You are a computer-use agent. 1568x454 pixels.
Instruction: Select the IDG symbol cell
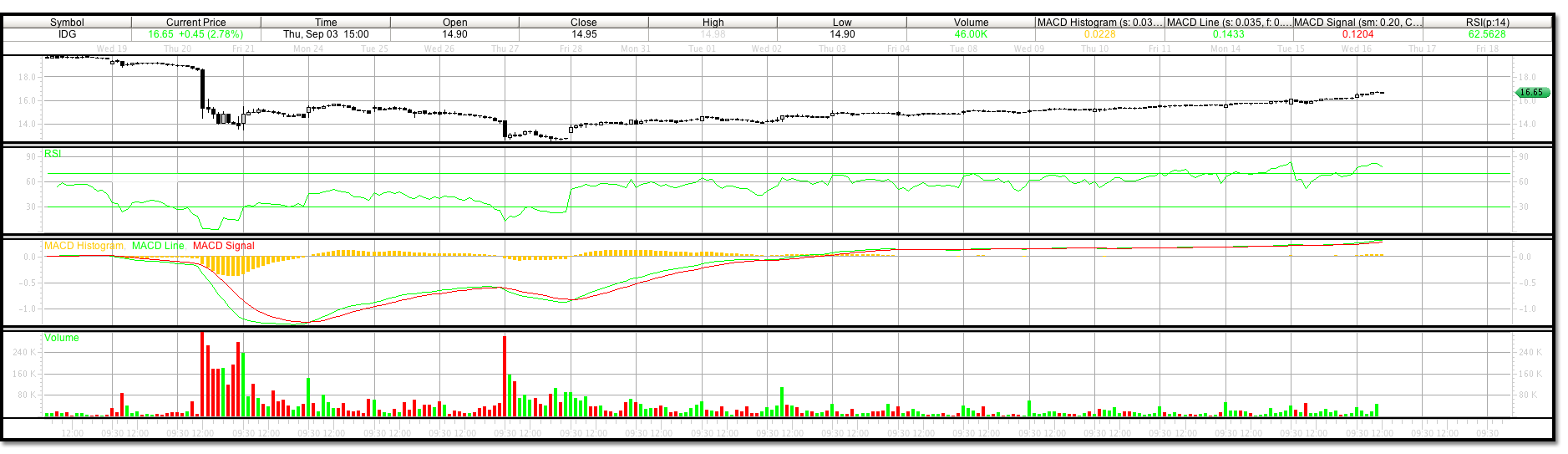point(67,34)
